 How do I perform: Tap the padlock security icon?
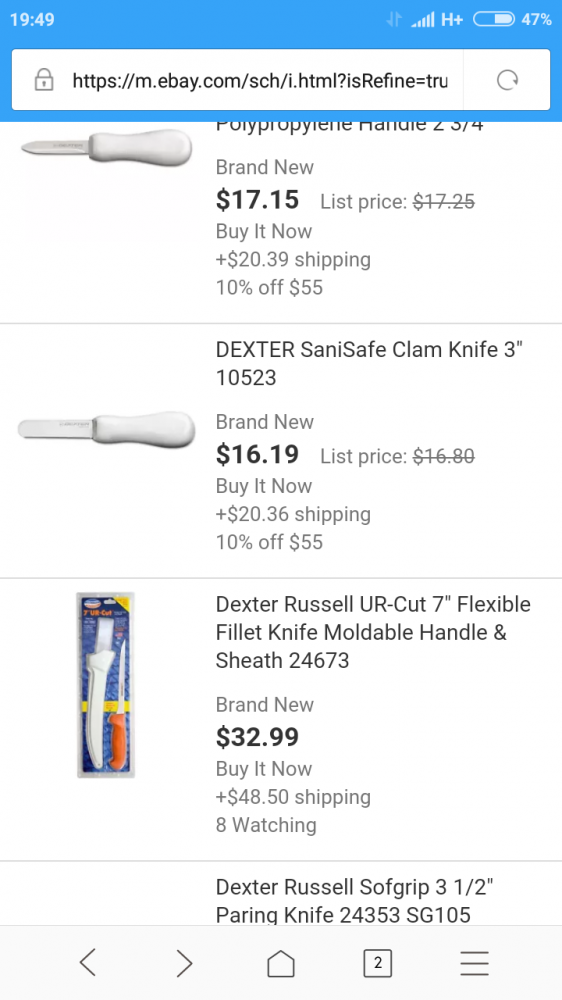pos(43,80)
